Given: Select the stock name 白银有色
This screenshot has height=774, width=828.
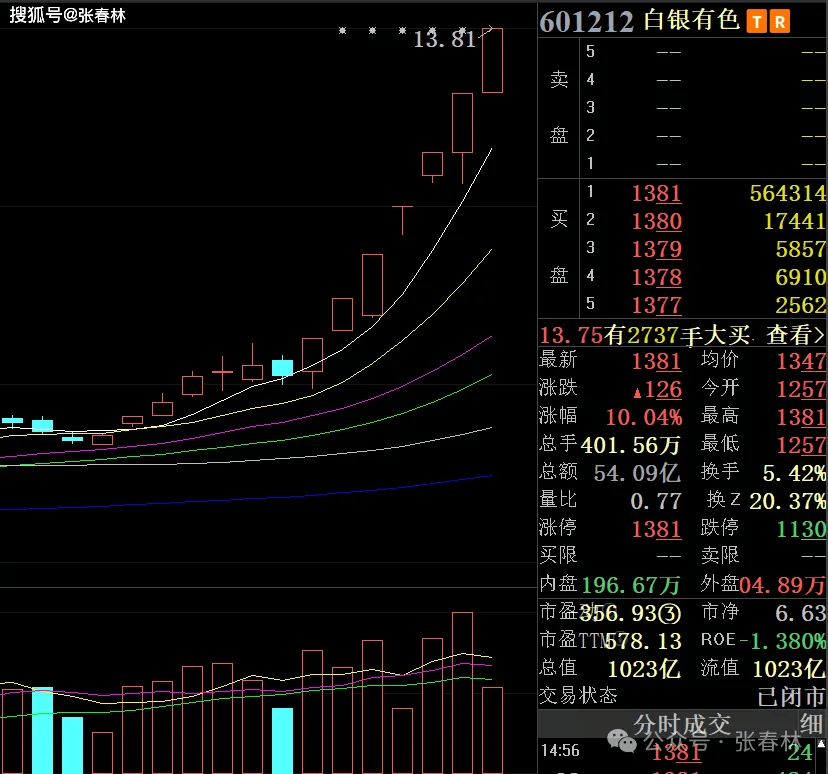Looking at the screenshot, I should [x=691, y=21].
